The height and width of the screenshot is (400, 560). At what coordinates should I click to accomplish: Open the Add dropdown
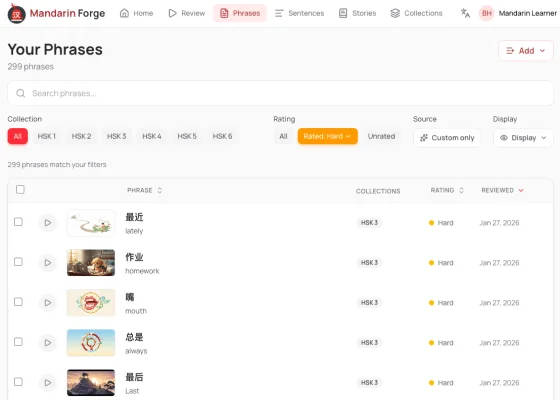coord(526,51)
